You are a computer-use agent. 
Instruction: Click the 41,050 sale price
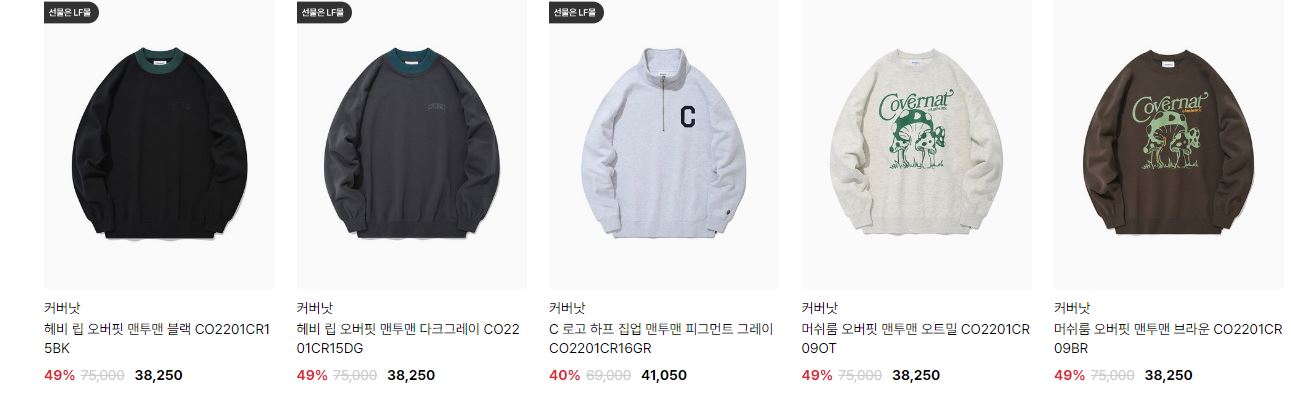pos(664,376)
